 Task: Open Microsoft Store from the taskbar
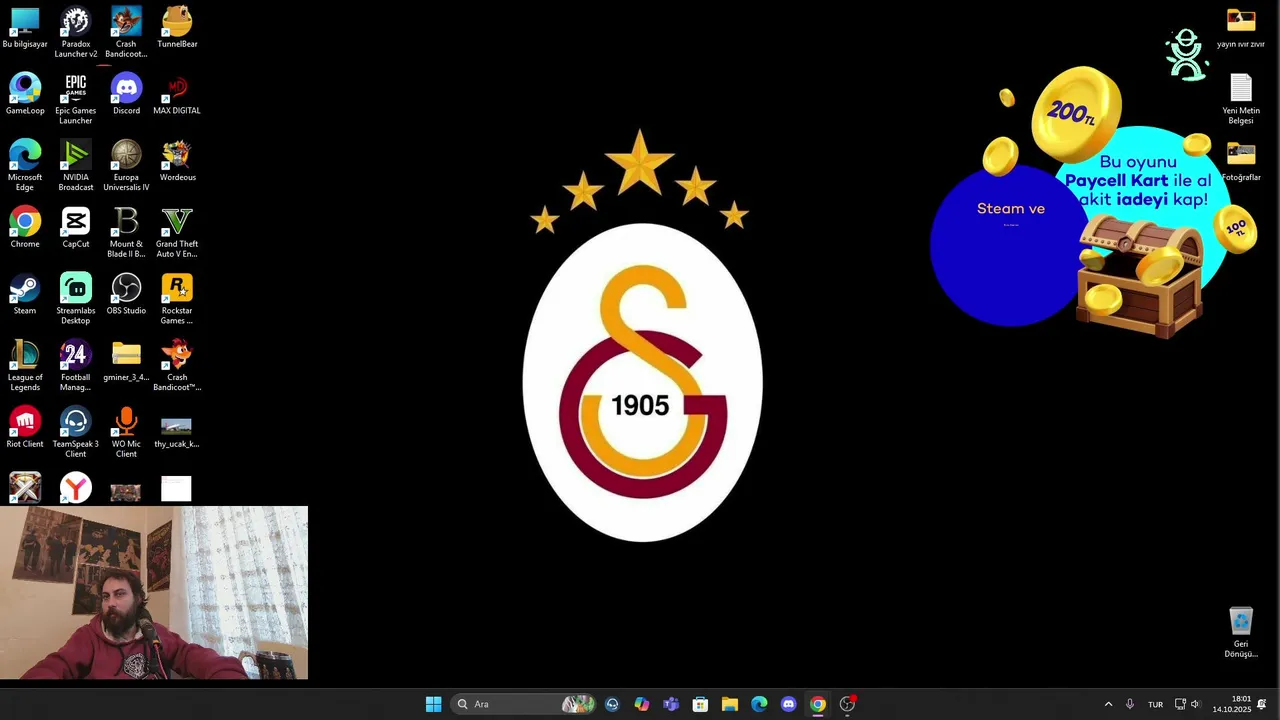(700, 704)
